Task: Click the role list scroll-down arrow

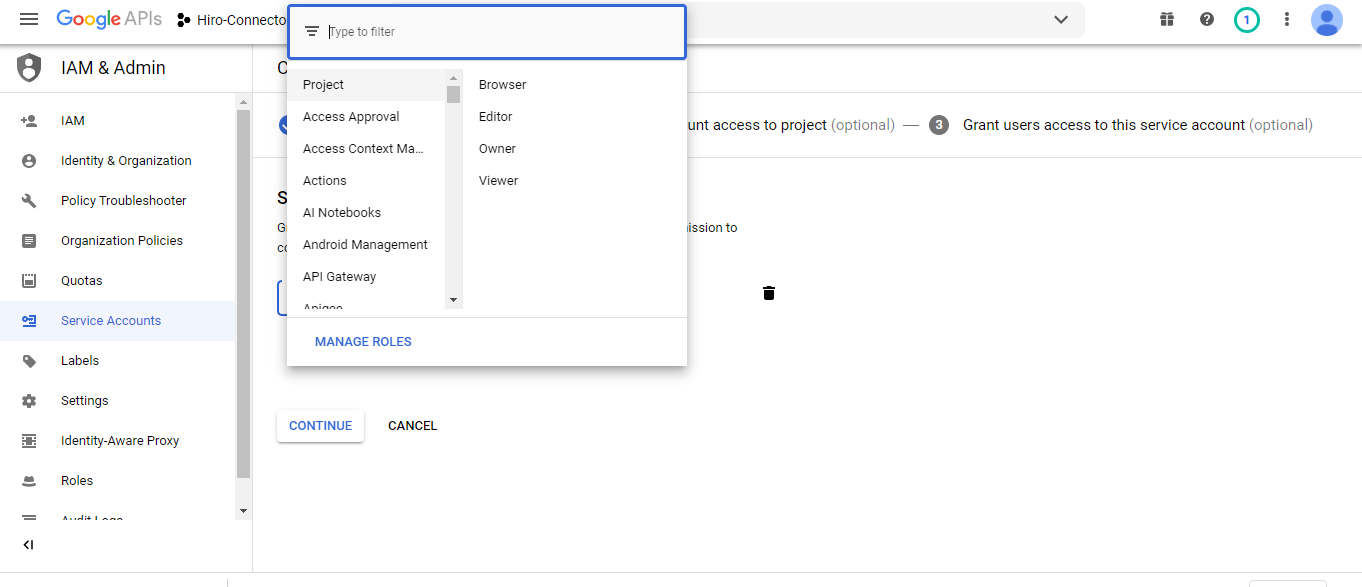Action: [x=453, y=300]
